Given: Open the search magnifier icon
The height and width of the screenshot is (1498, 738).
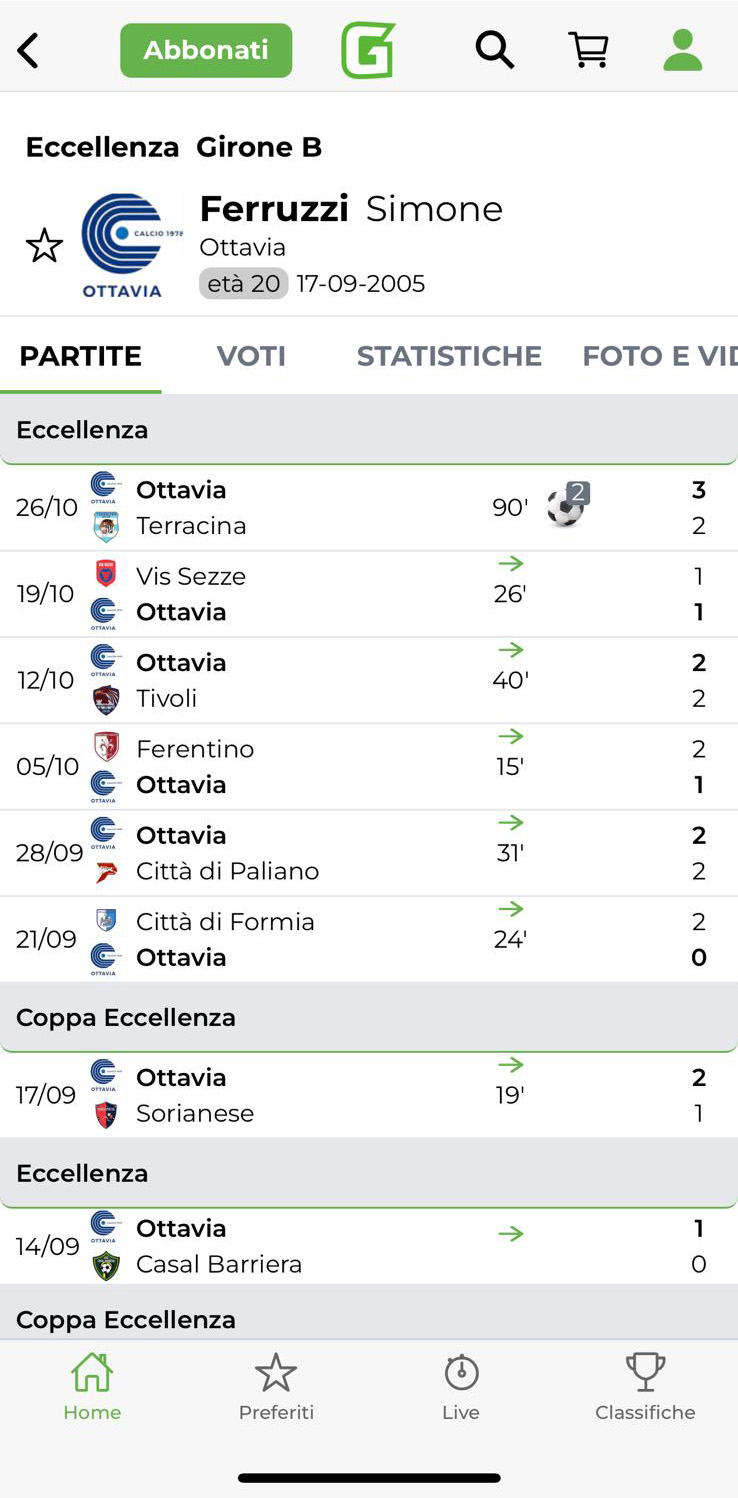Looking at the screenshot, I should coord(494,49).
